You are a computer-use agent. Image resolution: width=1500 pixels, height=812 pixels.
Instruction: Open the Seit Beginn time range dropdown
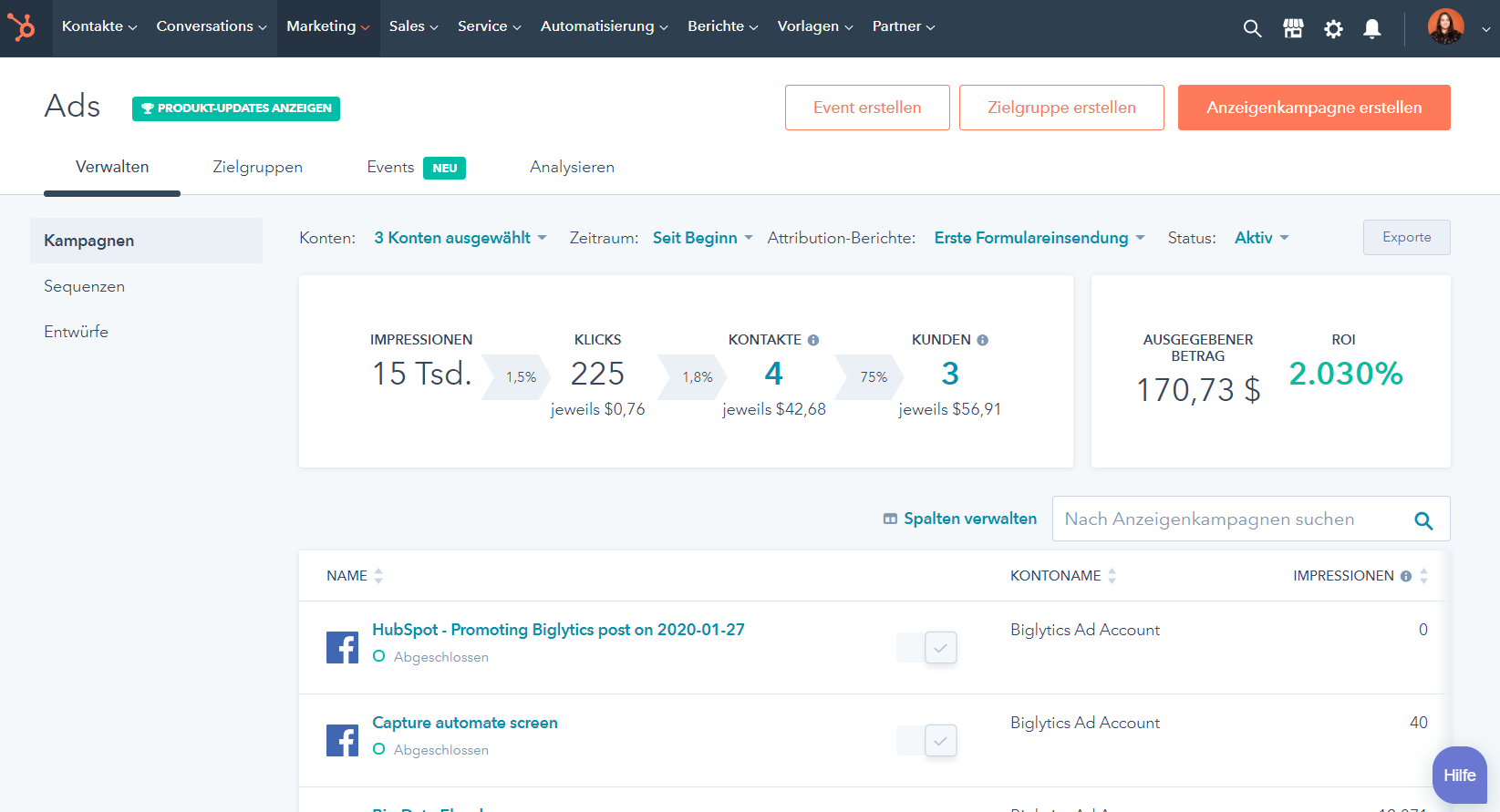coord(703,238)
